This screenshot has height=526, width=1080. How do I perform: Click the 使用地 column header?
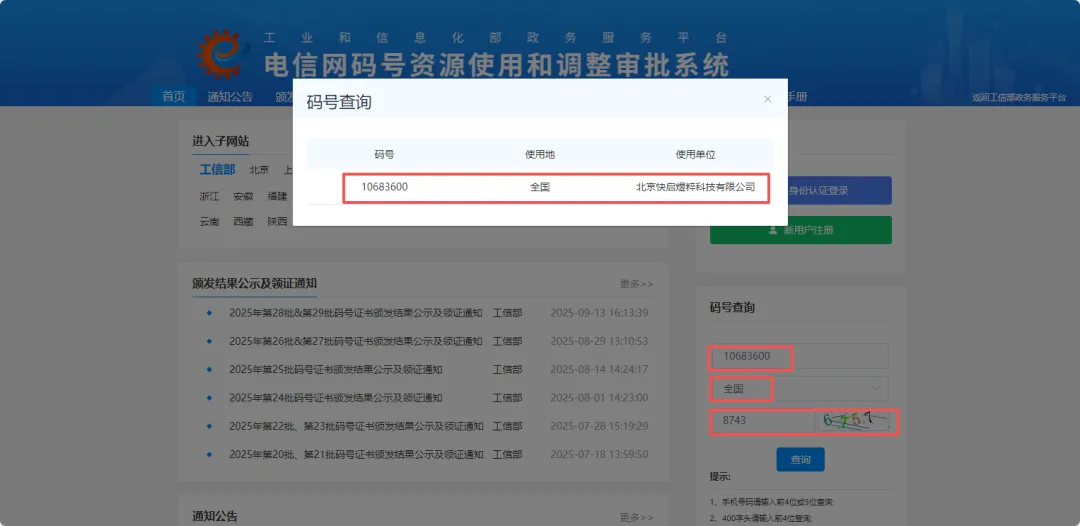pos(540,155)
